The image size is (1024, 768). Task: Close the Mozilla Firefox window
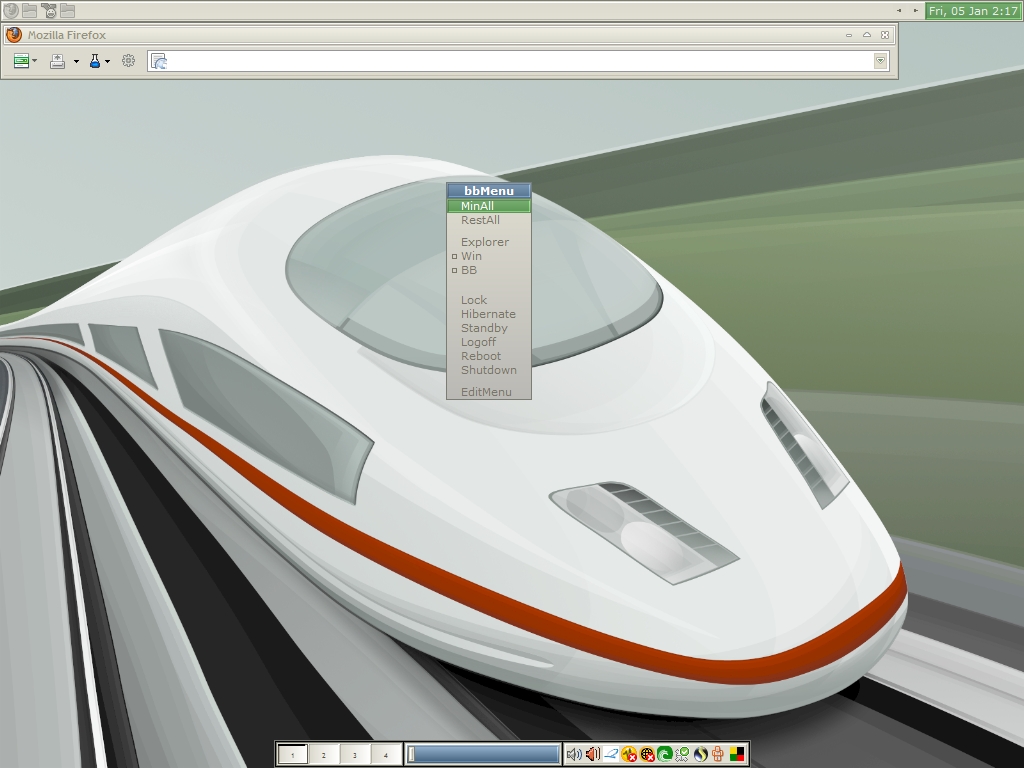click(885, 35)
